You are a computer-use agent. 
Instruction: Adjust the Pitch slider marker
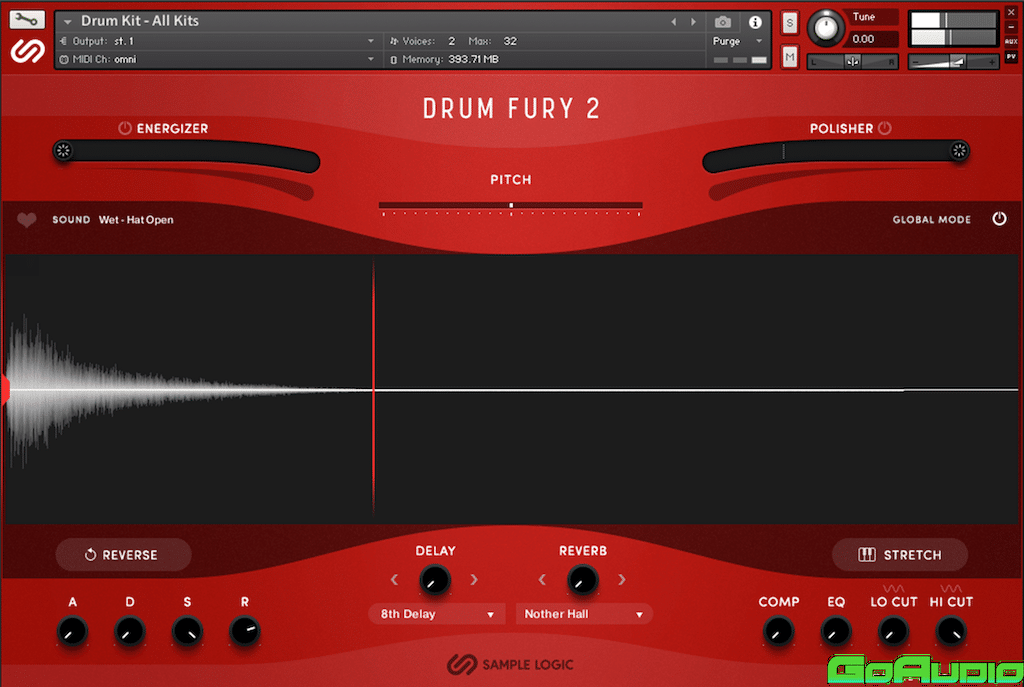pos(511,206)
